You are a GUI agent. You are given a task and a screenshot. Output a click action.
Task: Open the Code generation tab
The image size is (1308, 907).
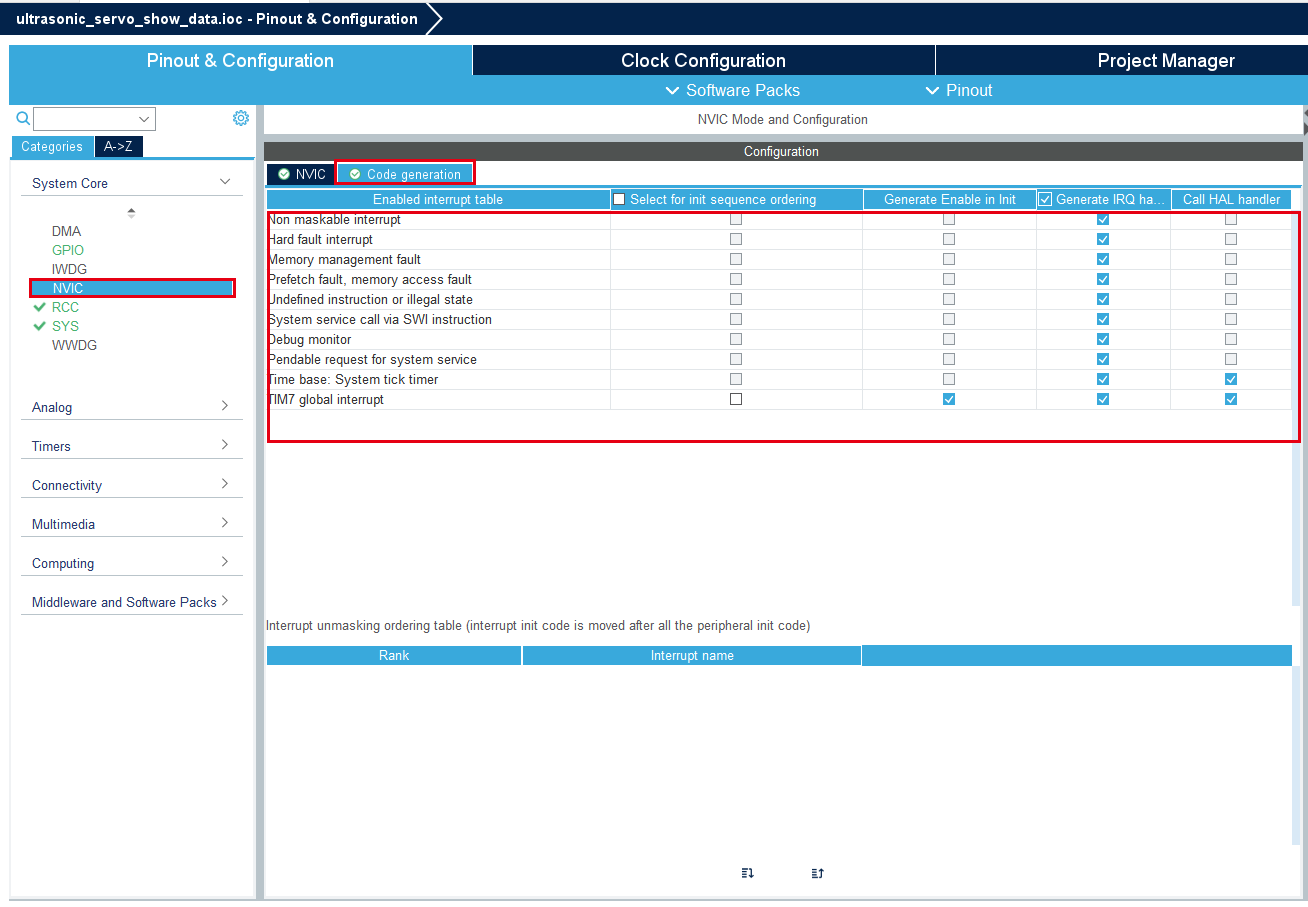405,174
